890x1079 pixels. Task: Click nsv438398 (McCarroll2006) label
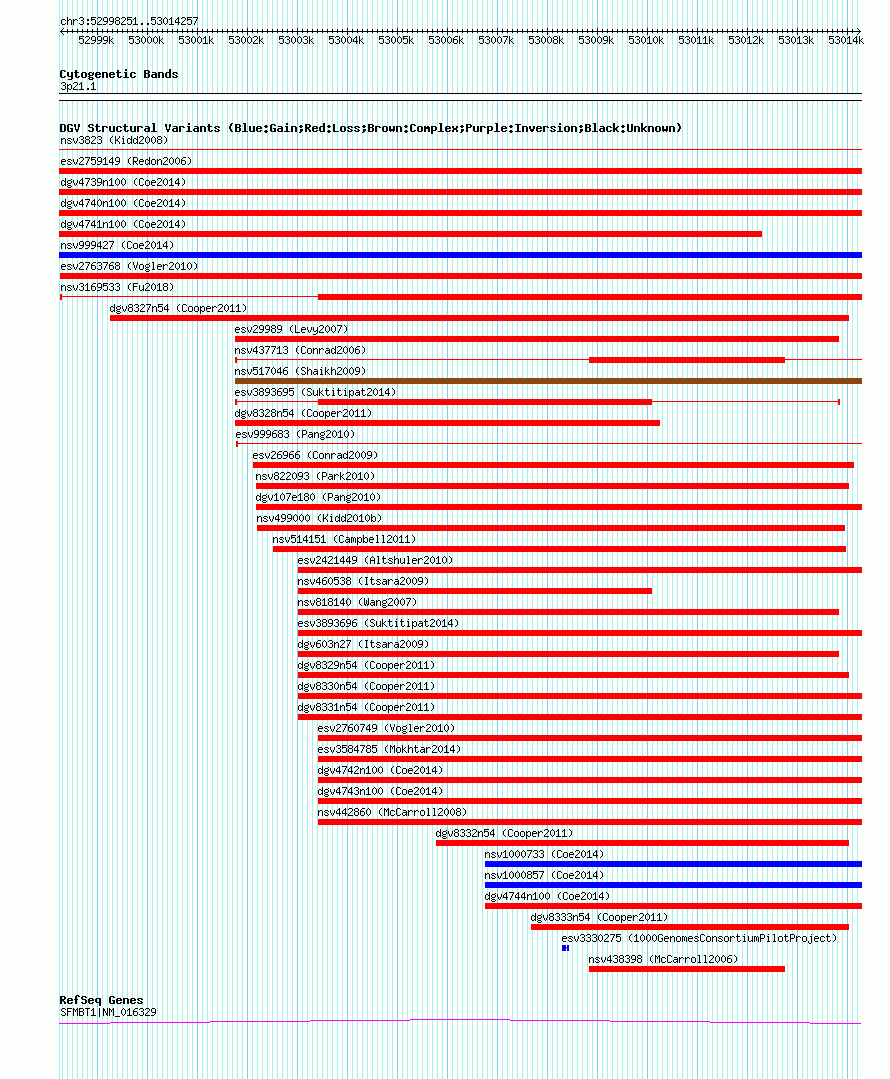663,959
